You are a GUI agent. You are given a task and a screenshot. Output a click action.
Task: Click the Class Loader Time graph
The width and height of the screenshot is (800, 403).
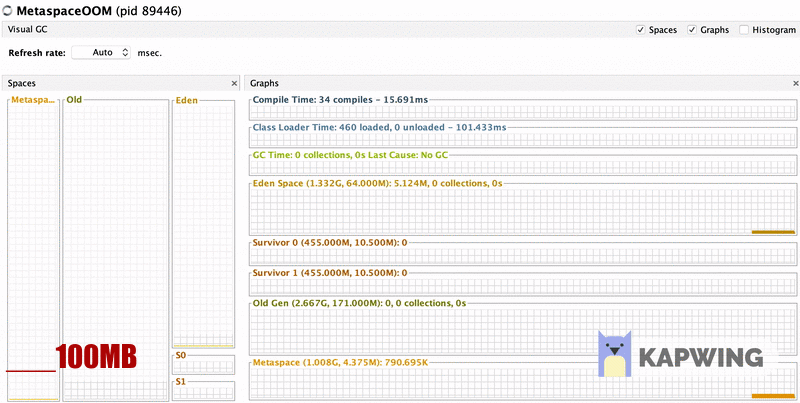tap(522, 138)
